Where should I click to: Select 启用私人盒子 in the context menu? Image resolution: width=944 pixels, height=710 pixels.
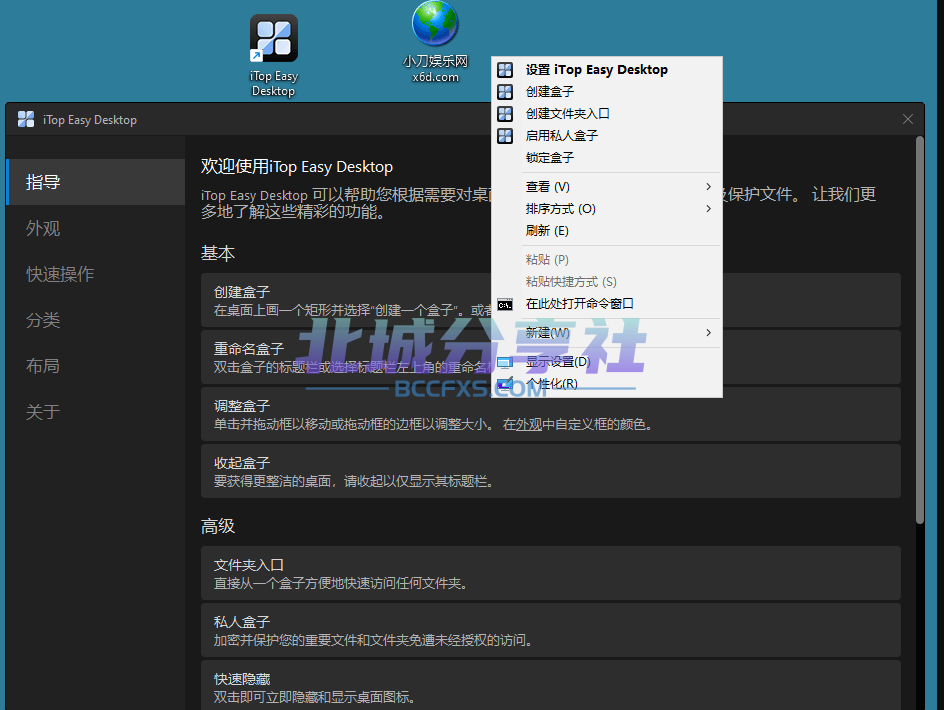coord(607,135)
